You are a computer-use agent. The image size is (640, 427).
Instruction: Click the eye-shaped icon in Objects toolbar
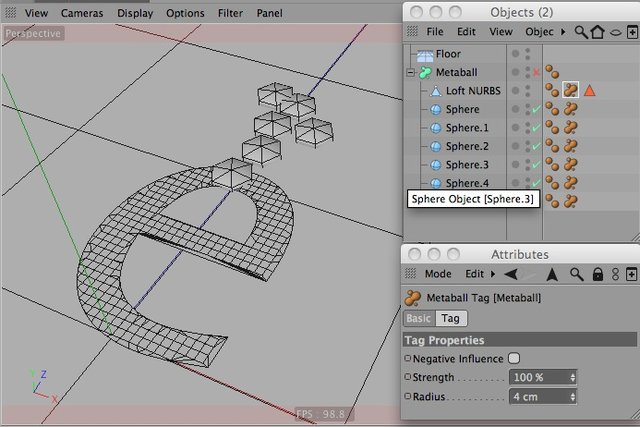616,32
